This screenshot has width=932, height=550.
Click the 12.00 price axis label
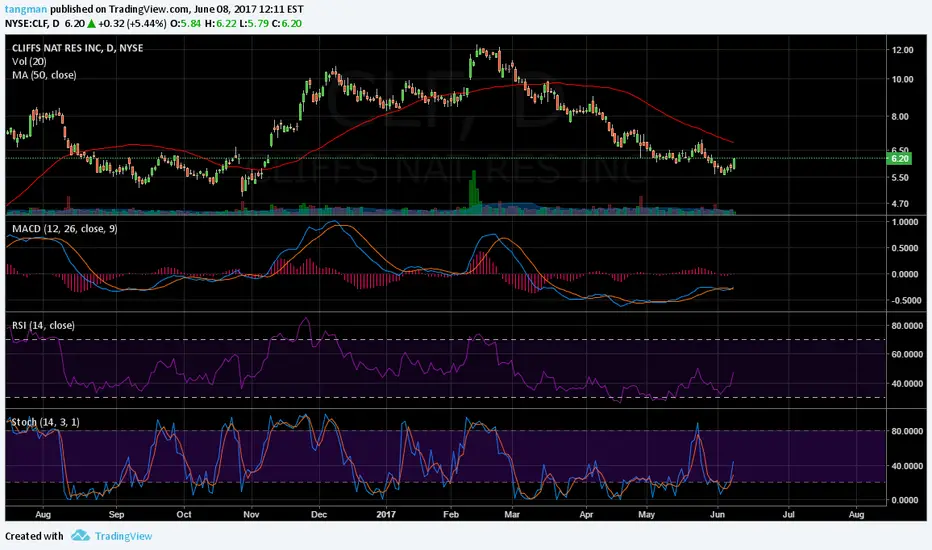coord(902,50)
